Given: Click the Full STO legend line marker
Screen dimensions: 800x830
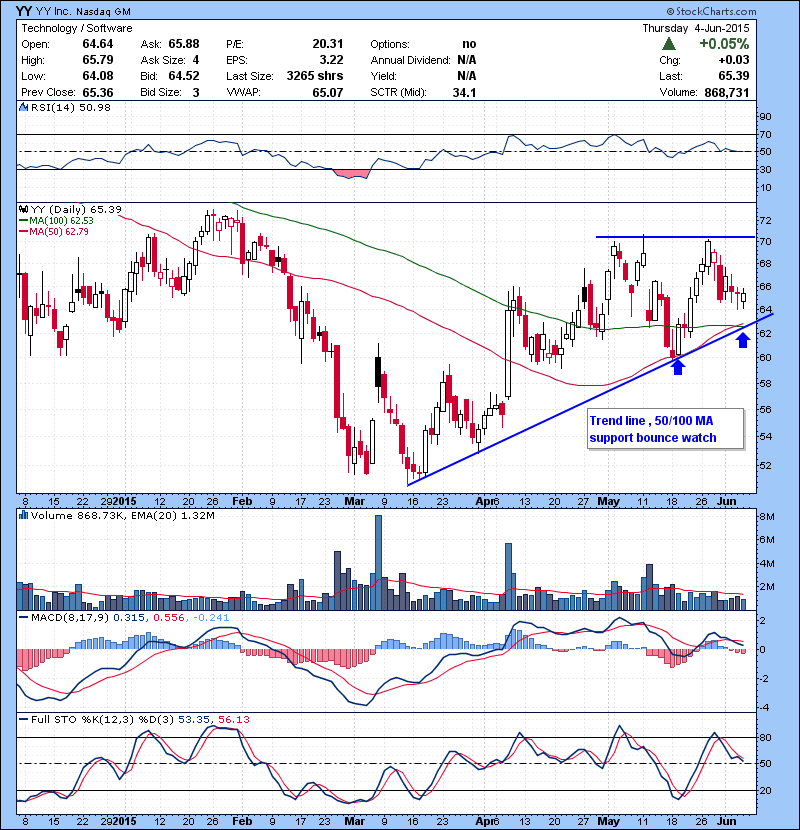Looking at the screenshot, I should click(x=24, y=719).
